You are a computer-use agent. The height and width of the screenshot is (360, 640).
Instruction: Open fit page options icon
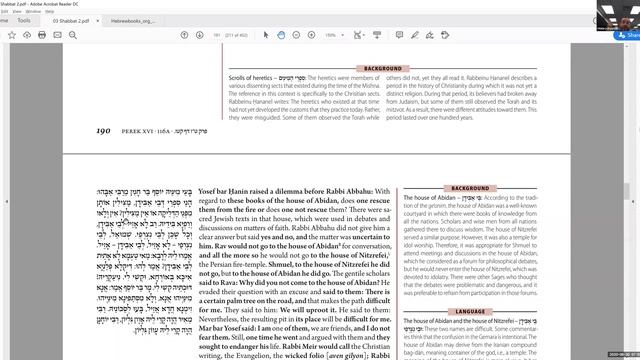(359, 35)
